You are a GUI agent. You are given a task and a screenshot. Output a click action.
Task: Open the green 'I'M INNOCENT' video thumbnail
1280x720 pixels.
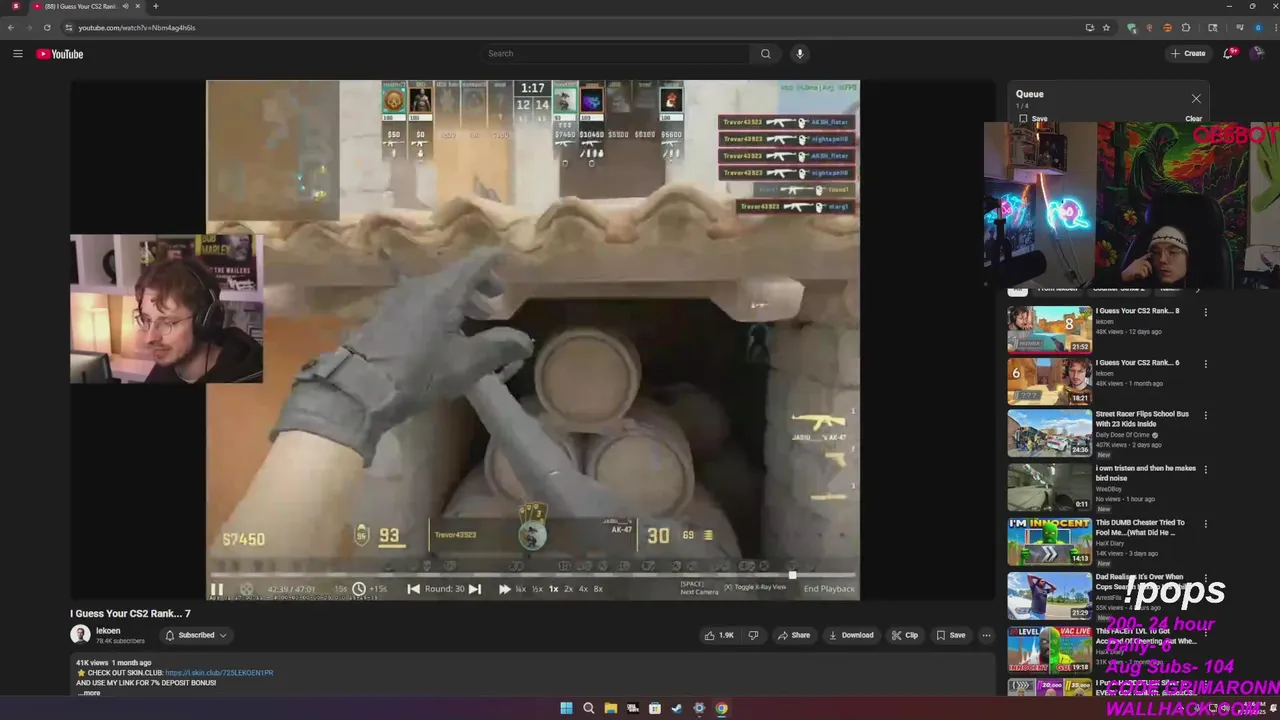[x=1049, y=542]
